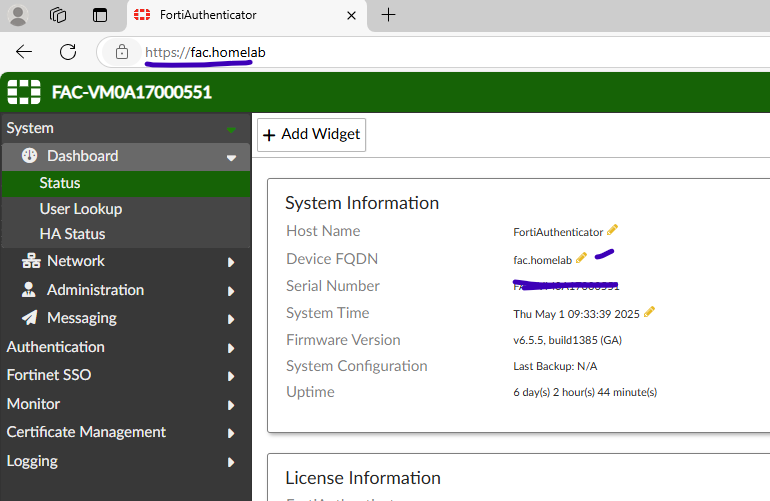
Task: Collapse the System menu section
Action: pos(231,129)
